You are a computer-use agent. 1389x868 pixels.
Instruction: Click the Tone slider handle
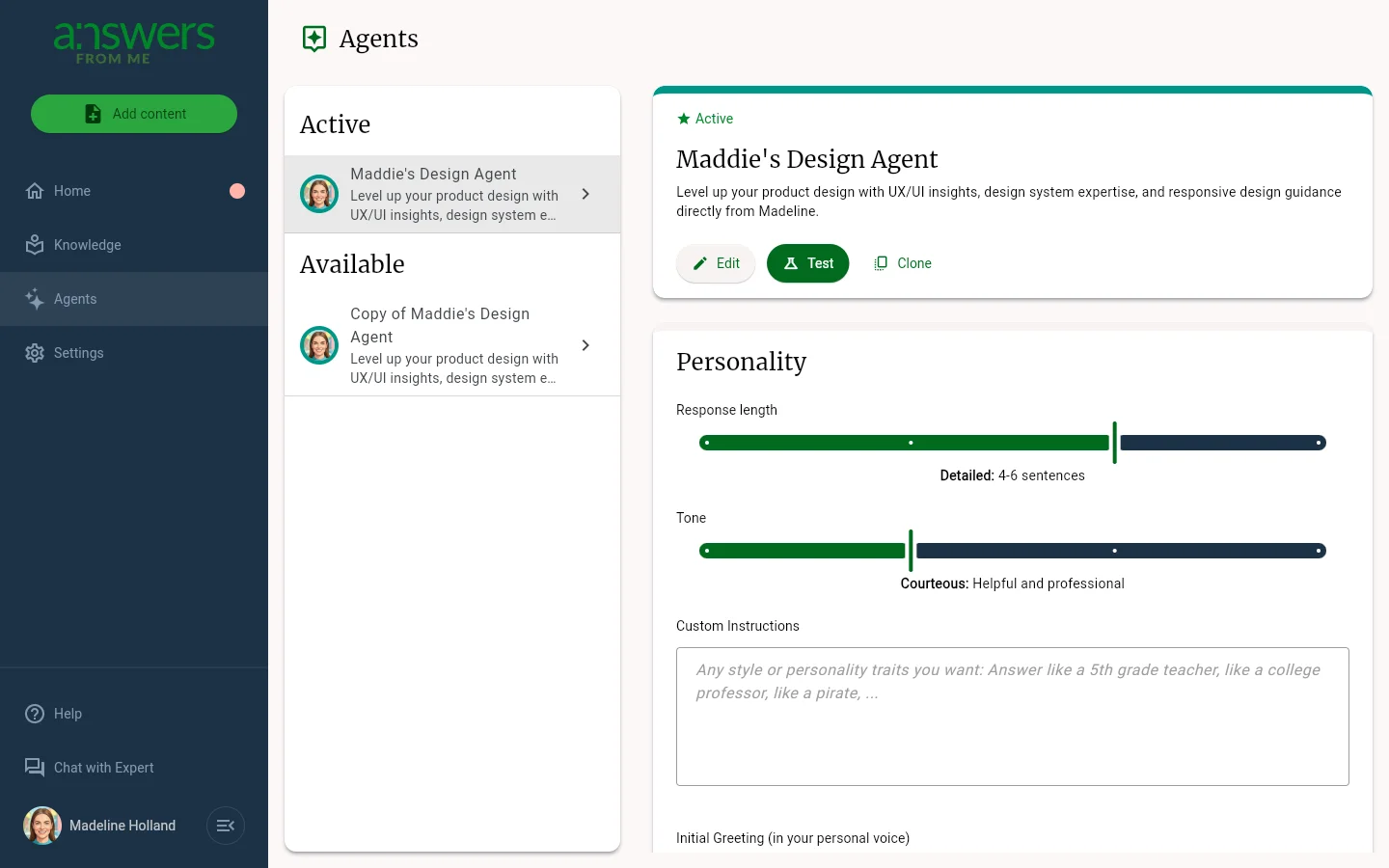pos(911,551)
